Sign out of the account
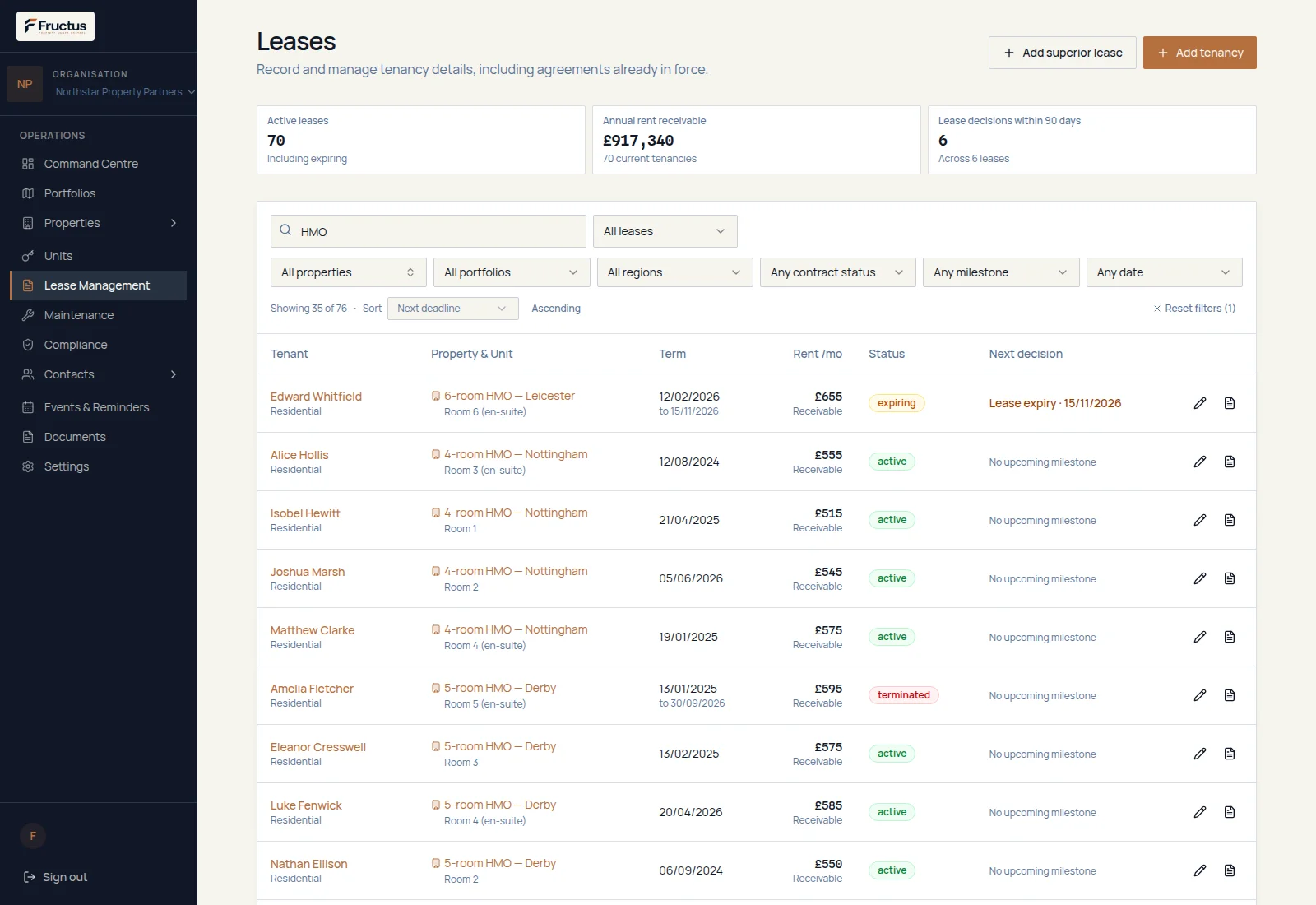The width and height of the screenshot is (1316, 905). tap(56, 877)
